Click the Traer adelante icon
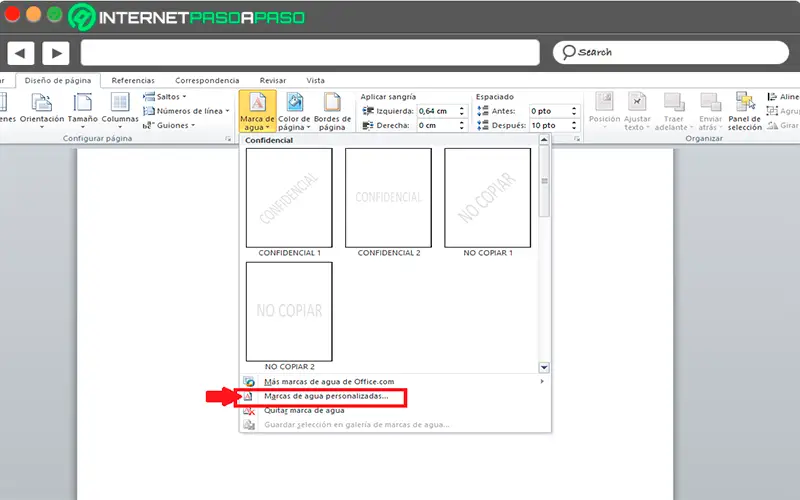The width and height of the screenshot is (800, 500). pyautogui.click(x=673, y=102)
